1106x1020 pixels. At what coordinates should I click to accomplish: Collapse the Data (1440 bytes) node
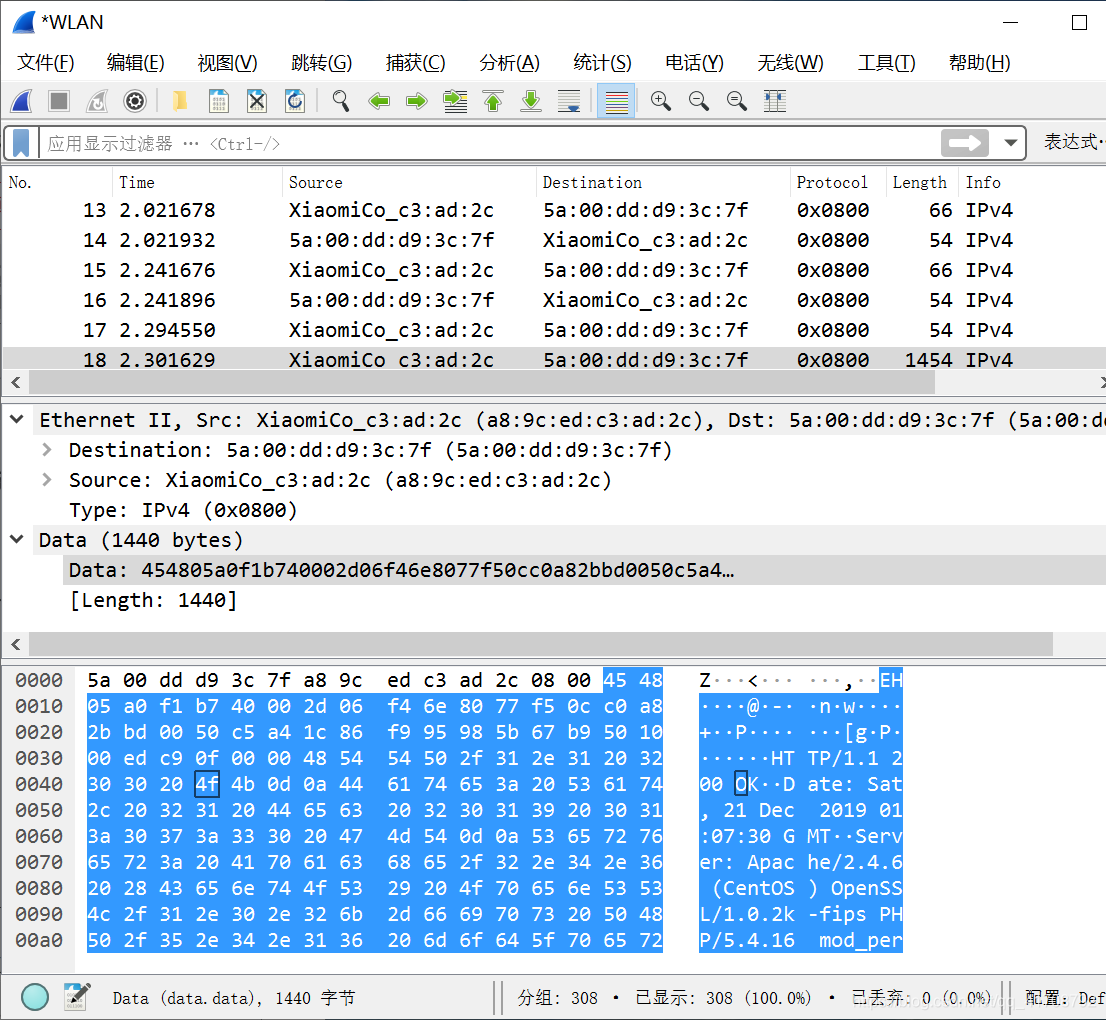pyautogui.click(x=17, y=540)
